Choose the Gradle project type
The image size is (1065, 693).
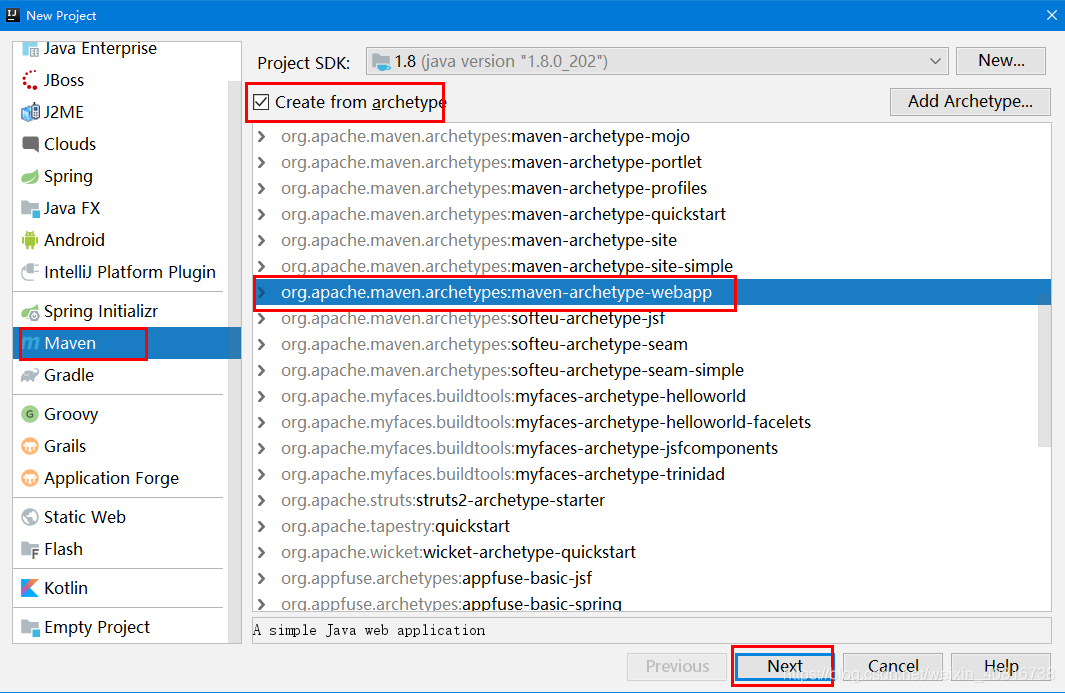point(69,376)
